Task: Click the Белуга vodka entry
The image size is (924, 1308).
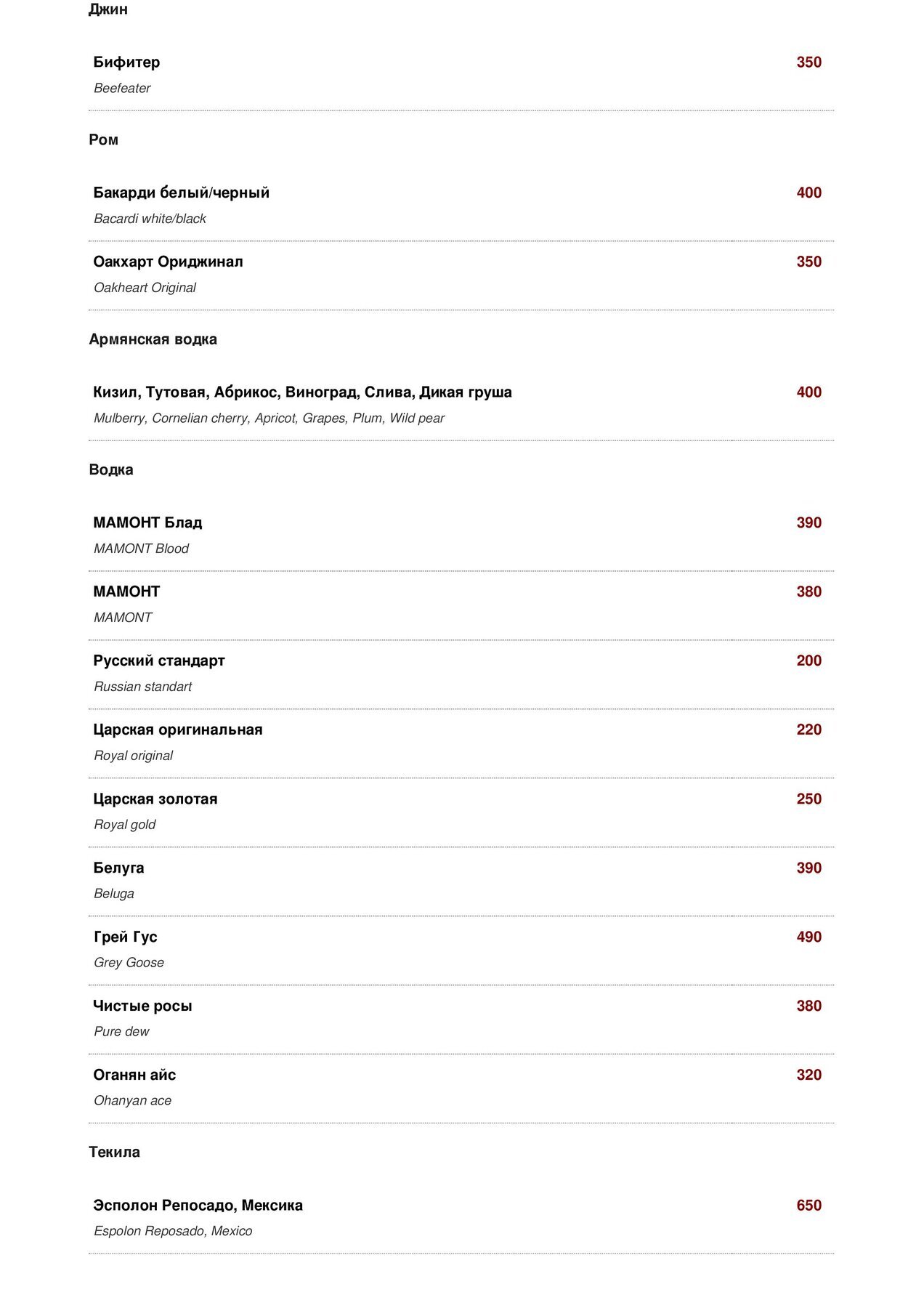Action: [x=118, y=868]
